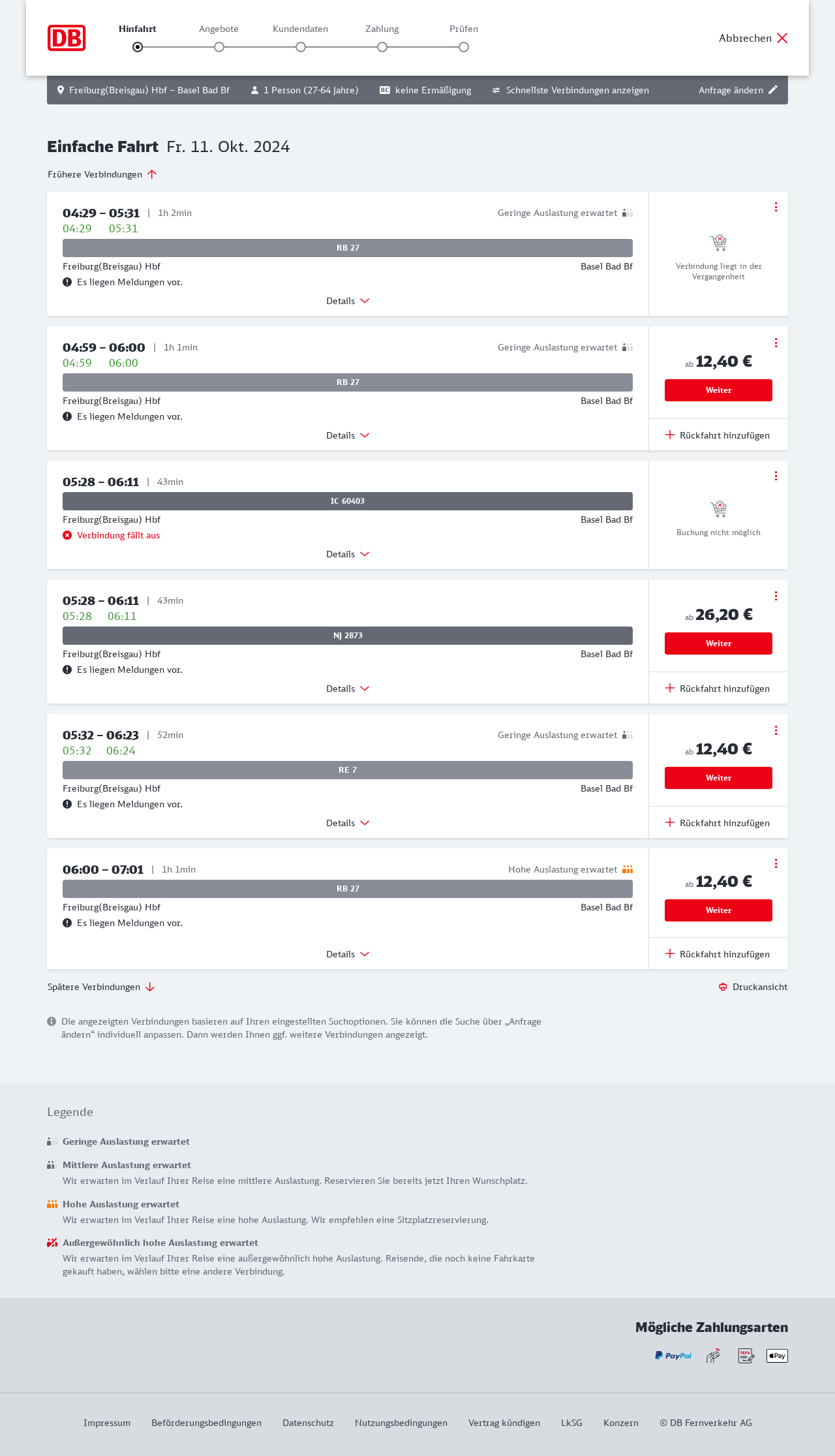Expand Details for the 04:59 RB 27 connection
Viewport: 835px width, 1456px height.
(x=348, y=435)
